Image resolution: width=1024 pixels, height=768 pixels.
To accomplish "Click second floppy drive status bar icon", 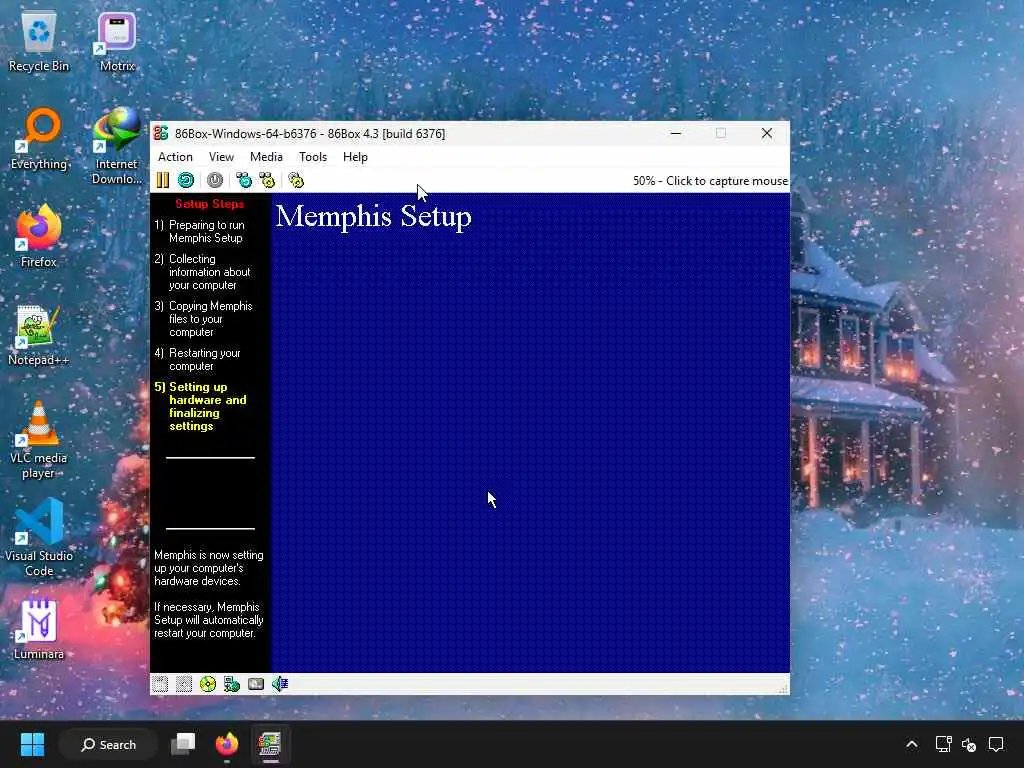I will [x=184, y=684].
